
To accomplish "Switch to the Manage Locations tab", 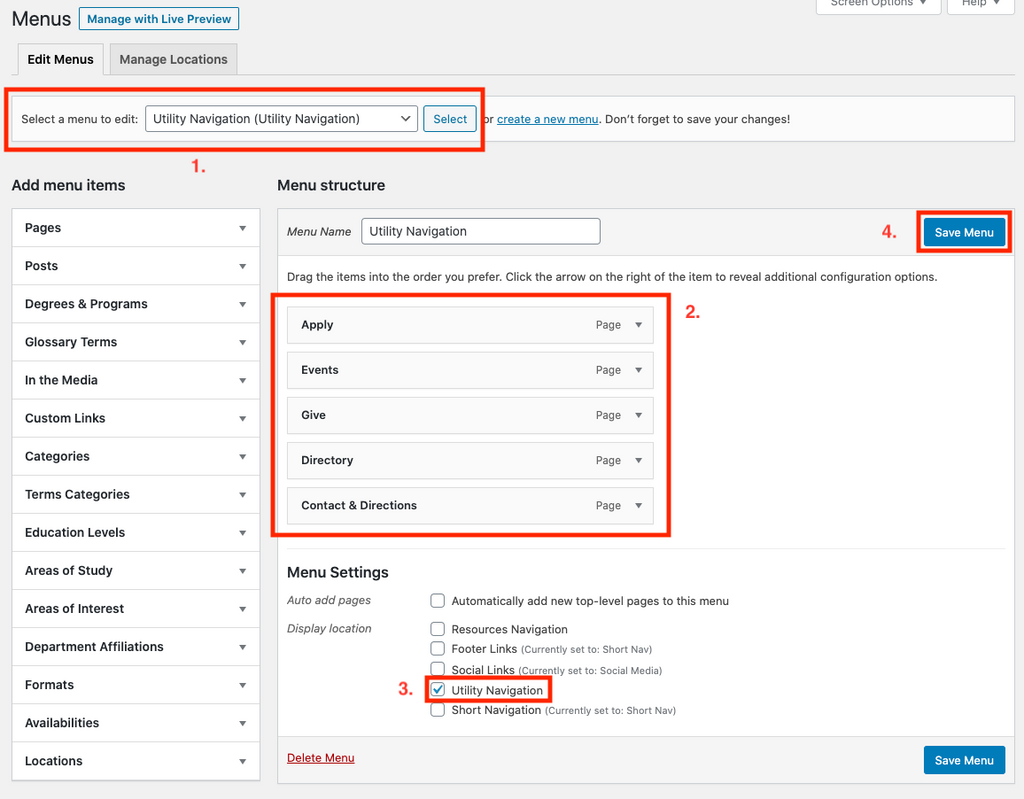I will 173,59.
